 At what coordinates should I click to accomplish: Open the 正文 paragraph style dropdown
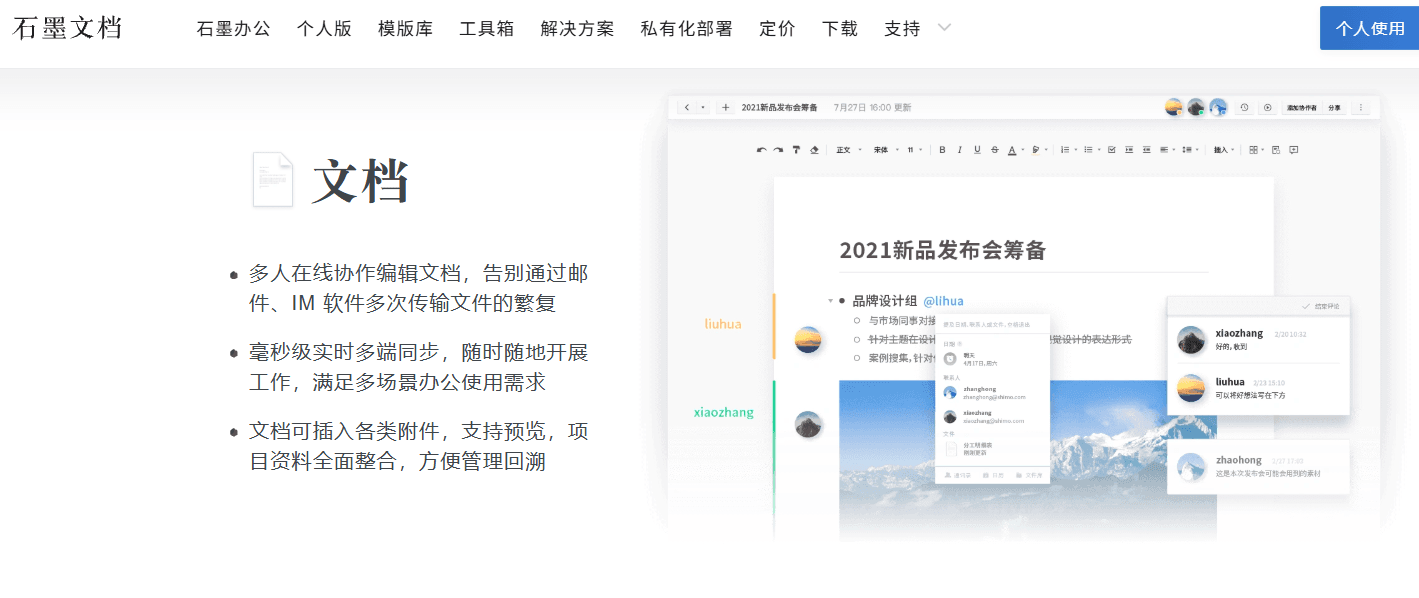[848, 150]
